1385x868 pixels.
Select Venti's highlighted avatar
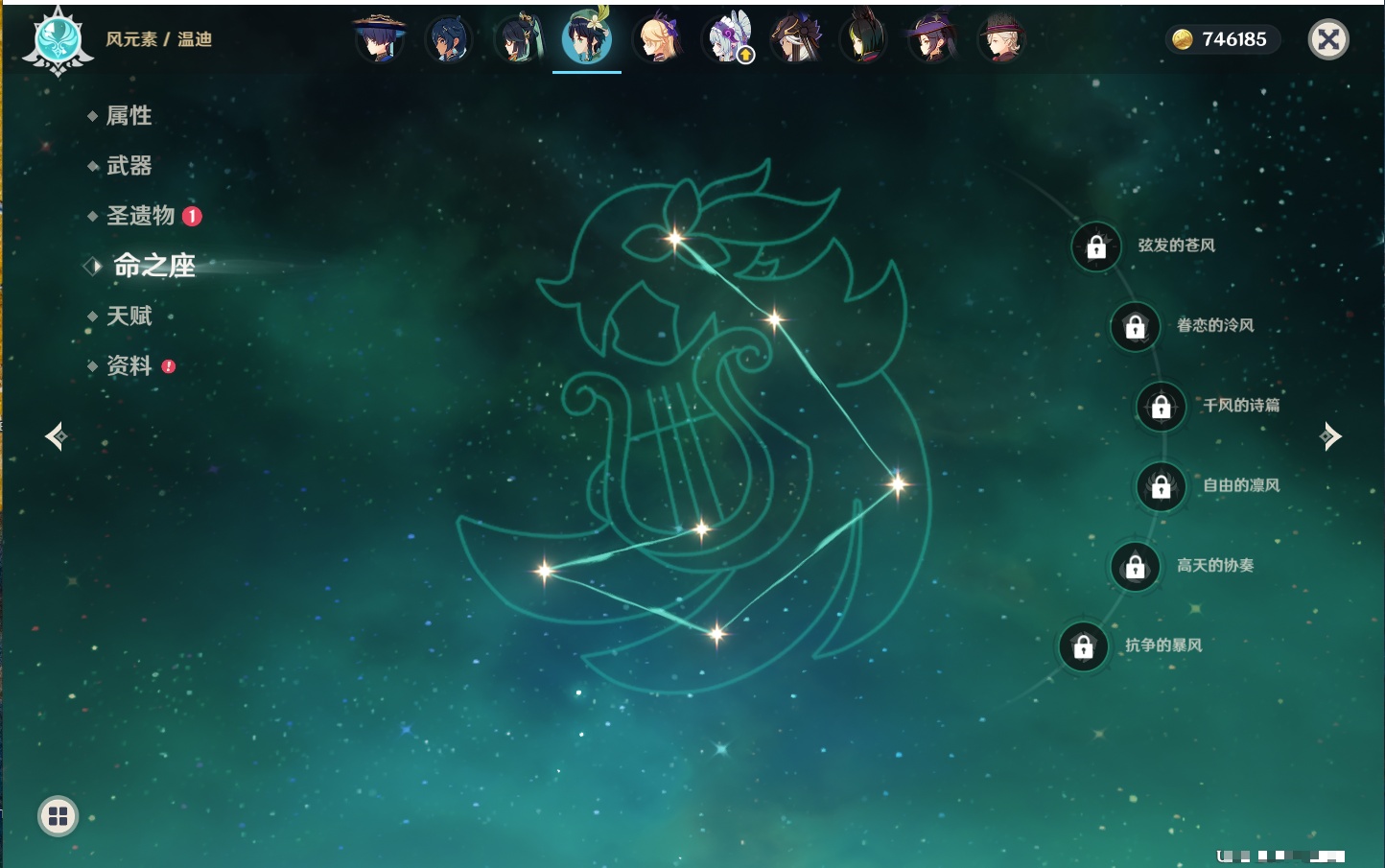tap(587, 37)
